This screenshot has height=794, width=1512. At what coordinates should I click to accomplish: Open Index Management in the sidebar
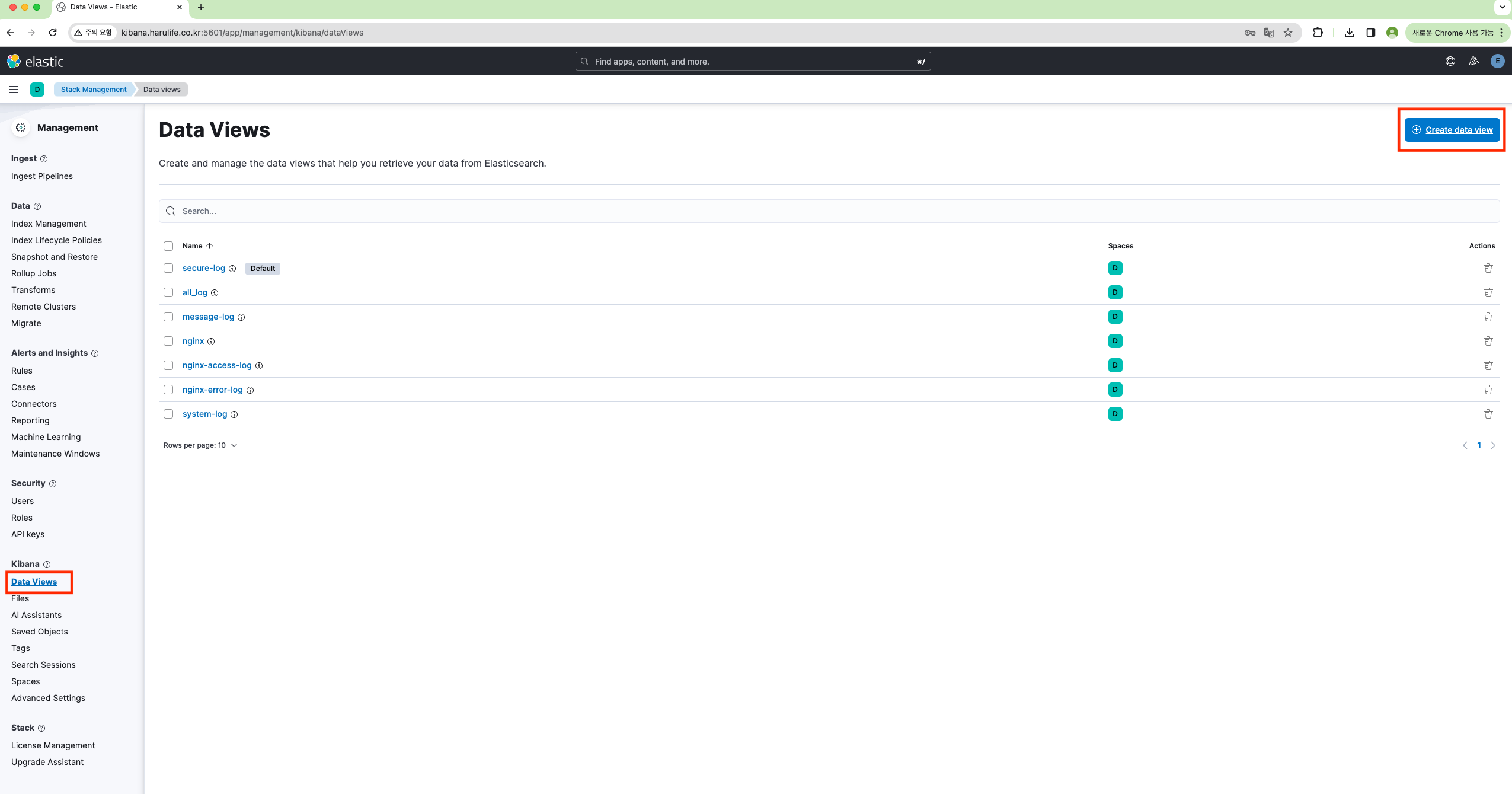pos(49,224)
